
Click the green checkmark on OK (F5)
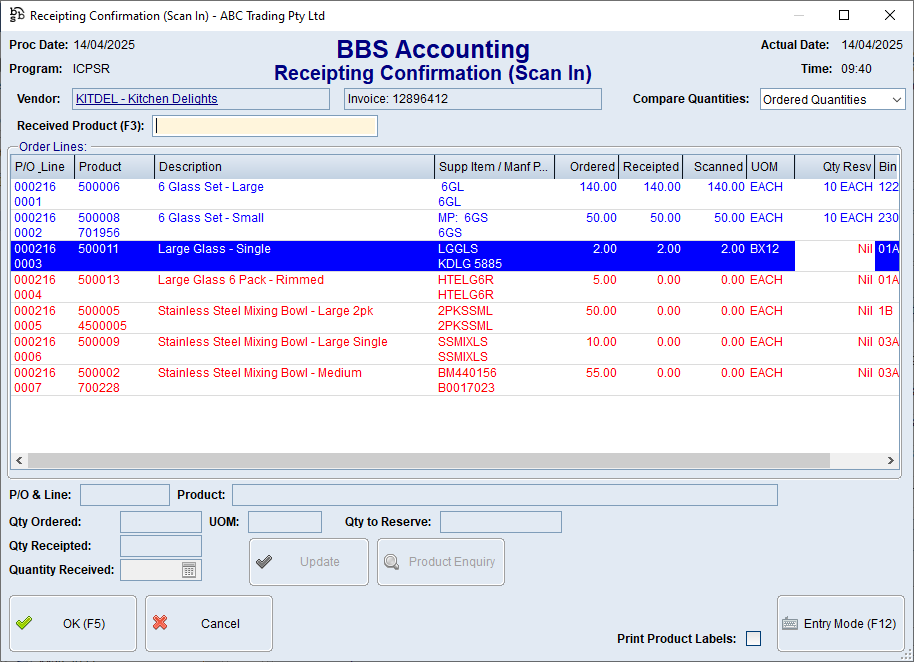point(24,623)
